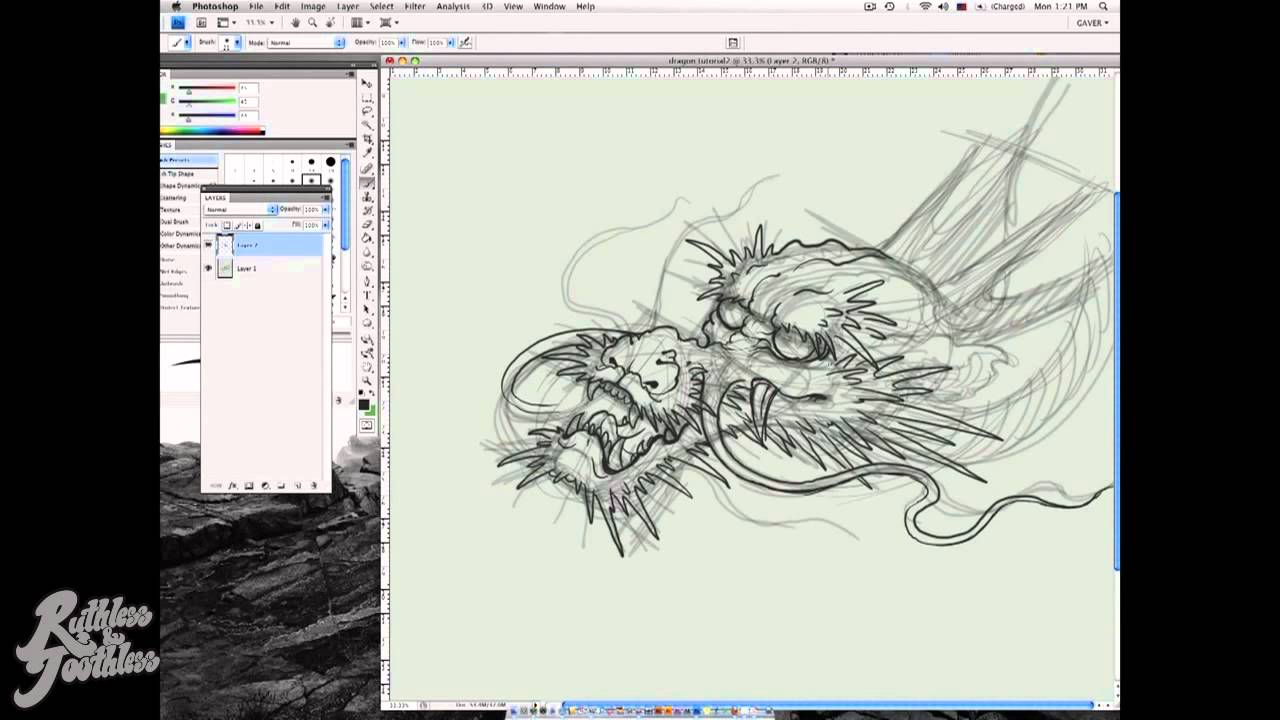Open the Layers panel options menu
The height and width of the screenshot is (720, 1280).
324,197
